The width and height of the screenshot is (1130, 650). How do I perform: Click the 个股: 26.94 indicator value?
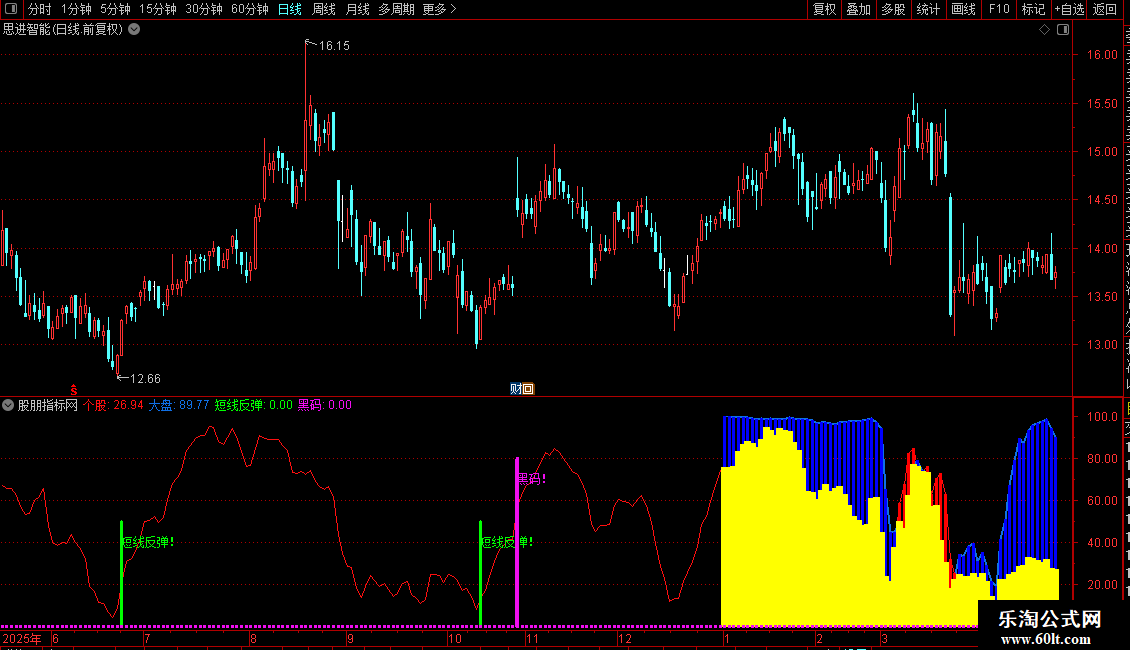(113, 405)
